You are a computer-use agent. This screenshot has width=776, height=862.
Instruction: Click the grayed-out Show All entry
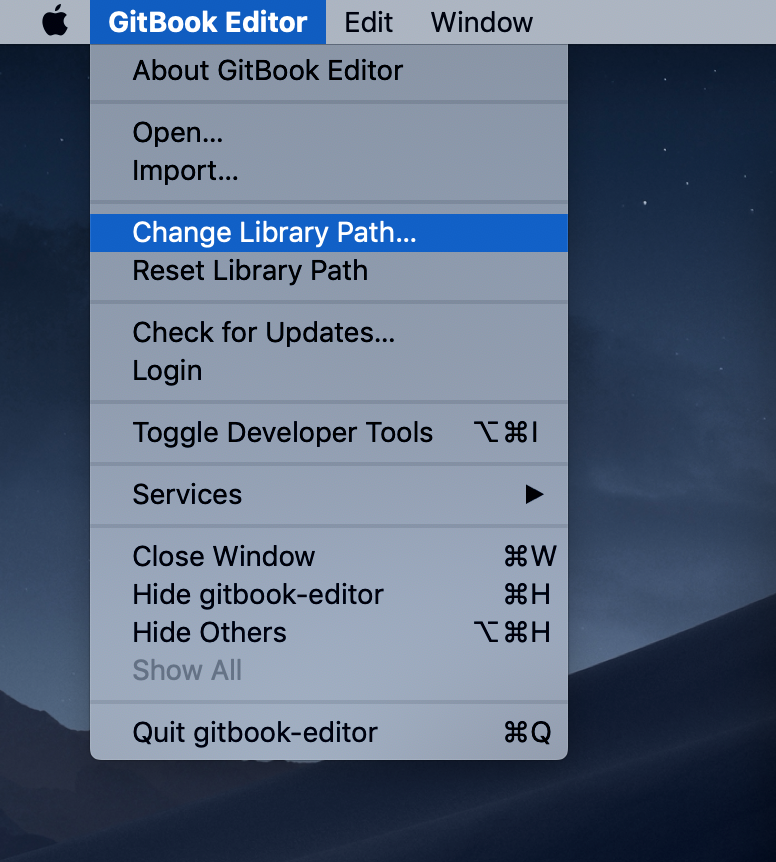(187, 670)
